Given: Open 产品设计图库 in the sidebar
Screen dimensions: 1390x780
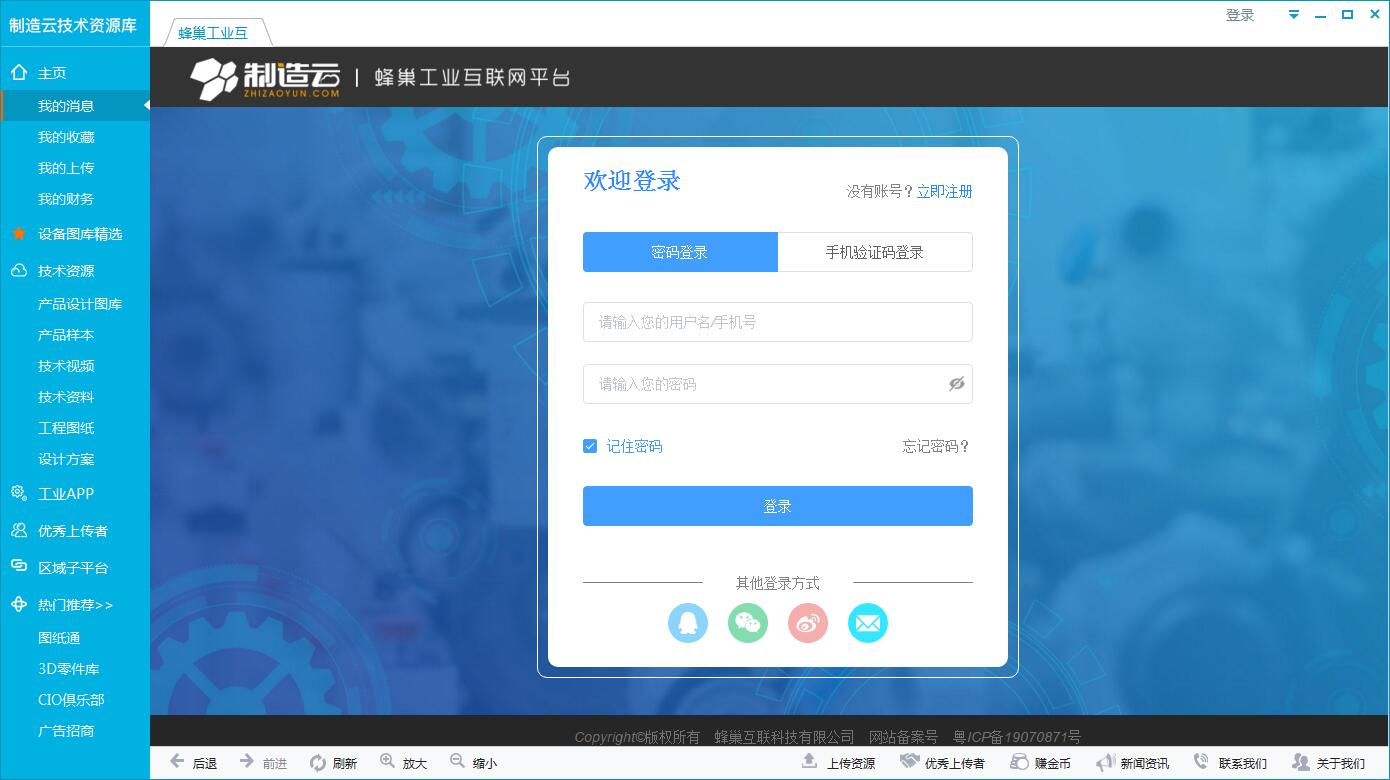Looking at the screenshot, I should [x=80, y=304].
